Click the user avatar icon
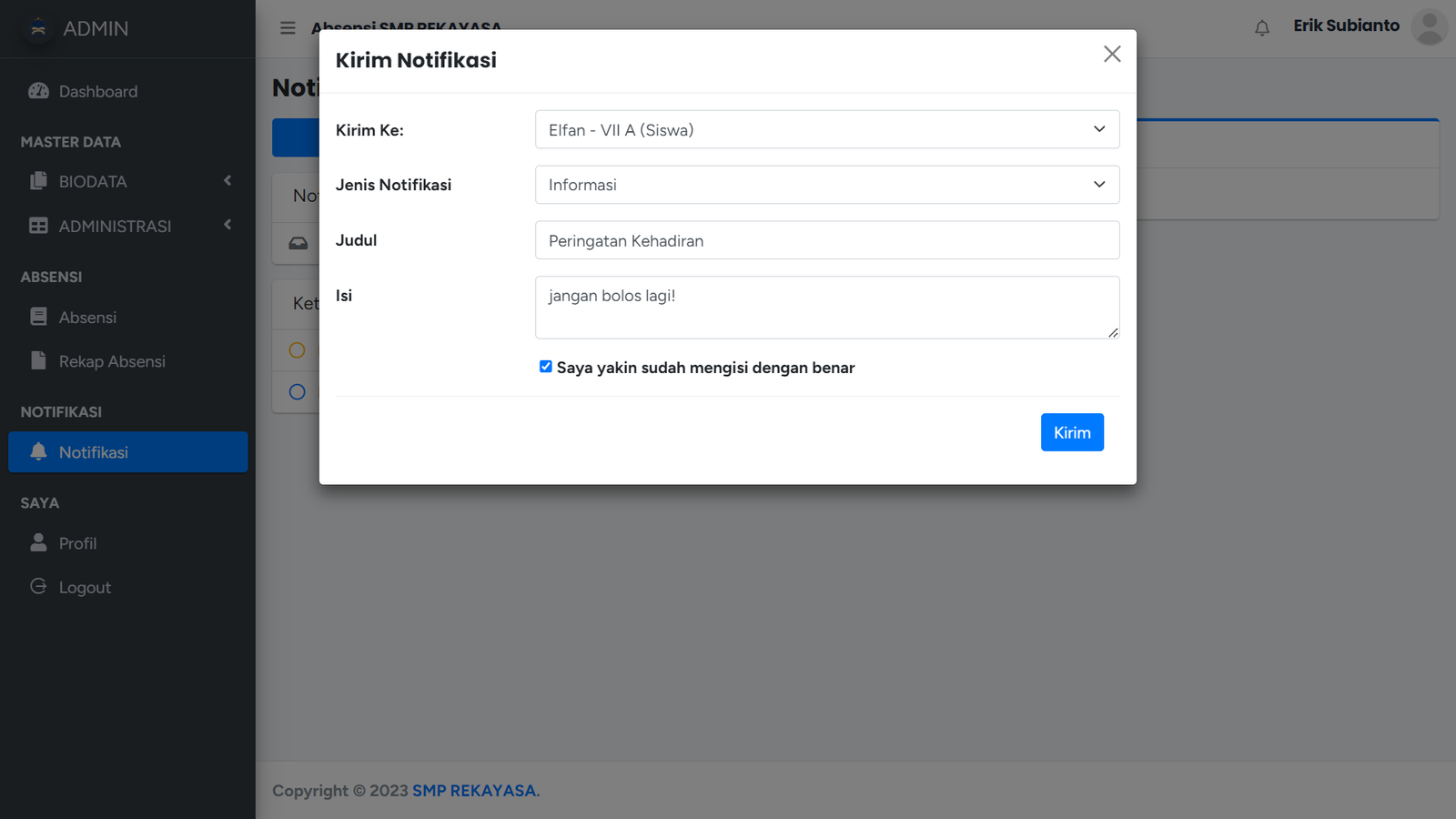Image resolution: width=1456 pixels, height=819 pixels. click(1429, 27)
